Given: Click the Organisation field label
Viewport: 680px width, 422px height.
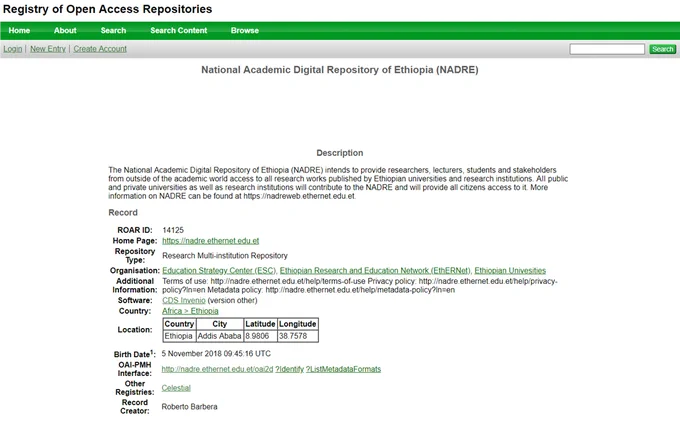Looking at the screenshot, I should point(134,271).
